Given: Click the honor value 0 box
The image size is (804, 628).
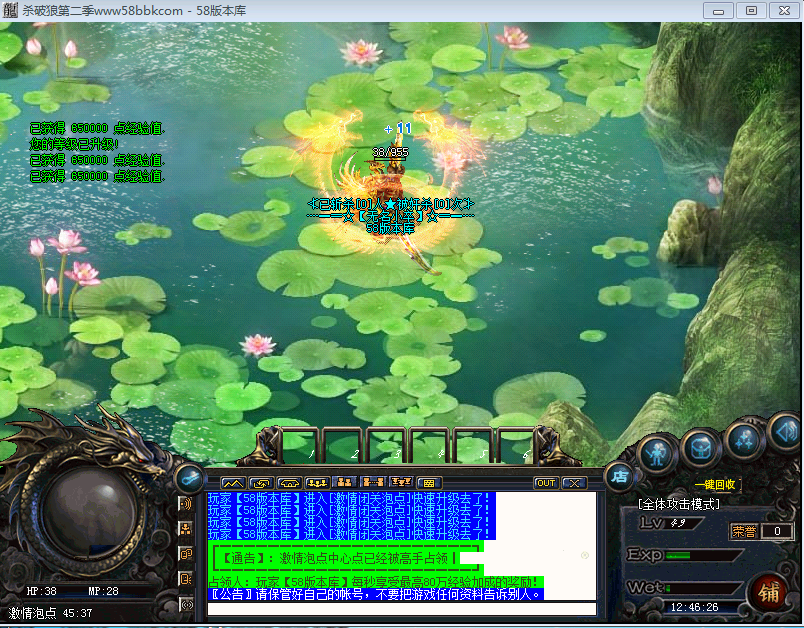Looking at the screenshot, I should [777, 531].
